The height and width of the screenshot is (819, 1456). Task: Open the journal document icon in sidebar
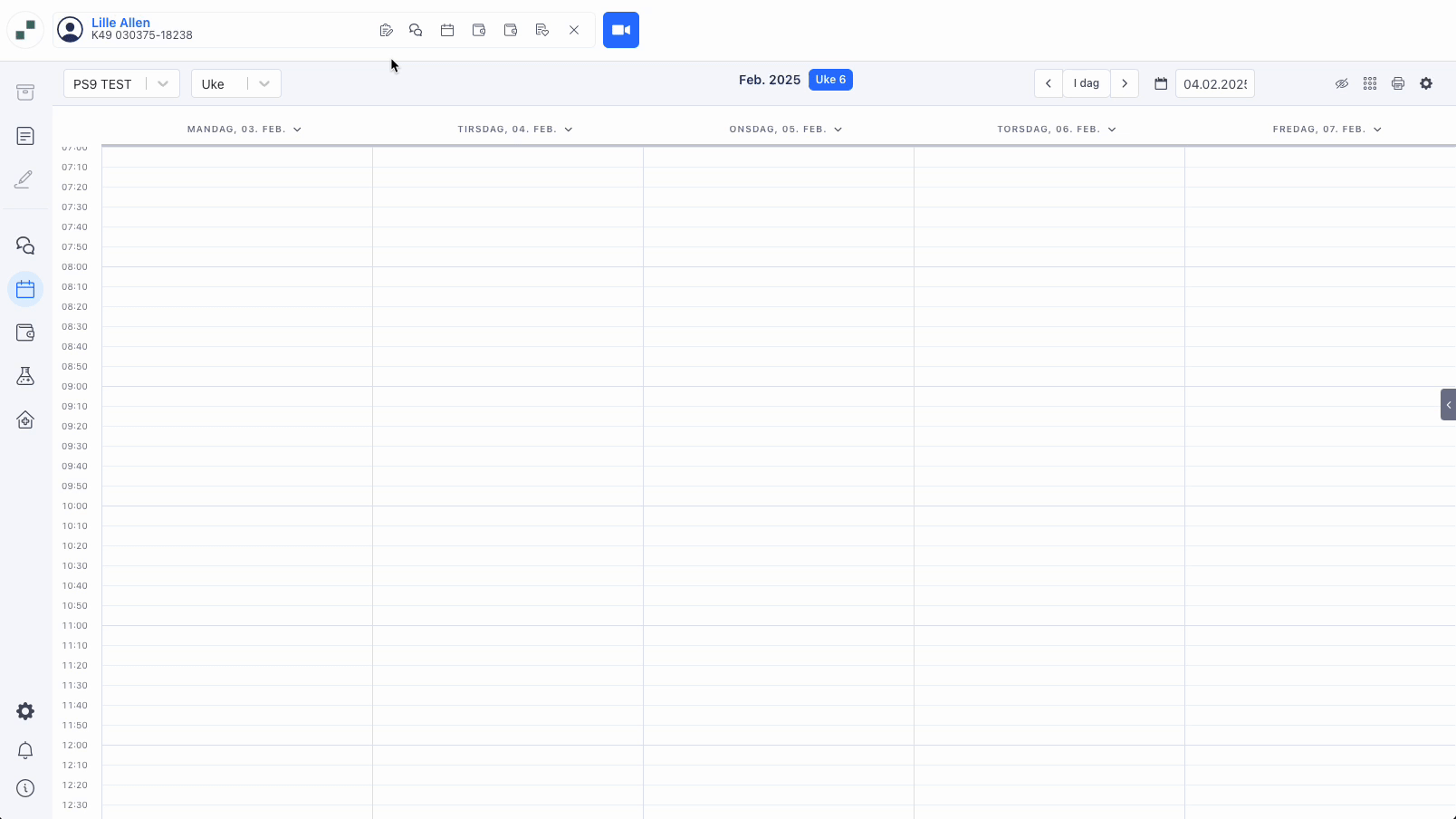(25, 136)
